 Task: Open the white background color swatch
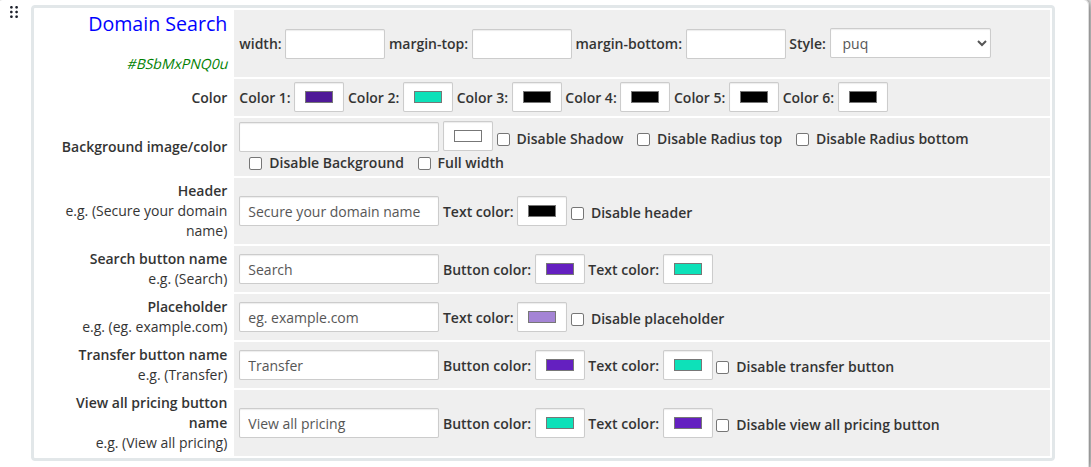[x=468, y=136]
